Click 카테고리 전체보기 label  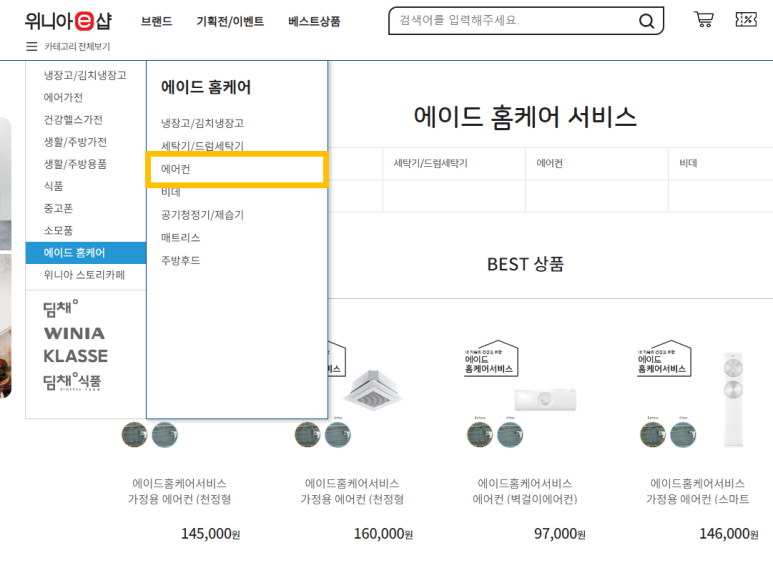click(77, 46)
